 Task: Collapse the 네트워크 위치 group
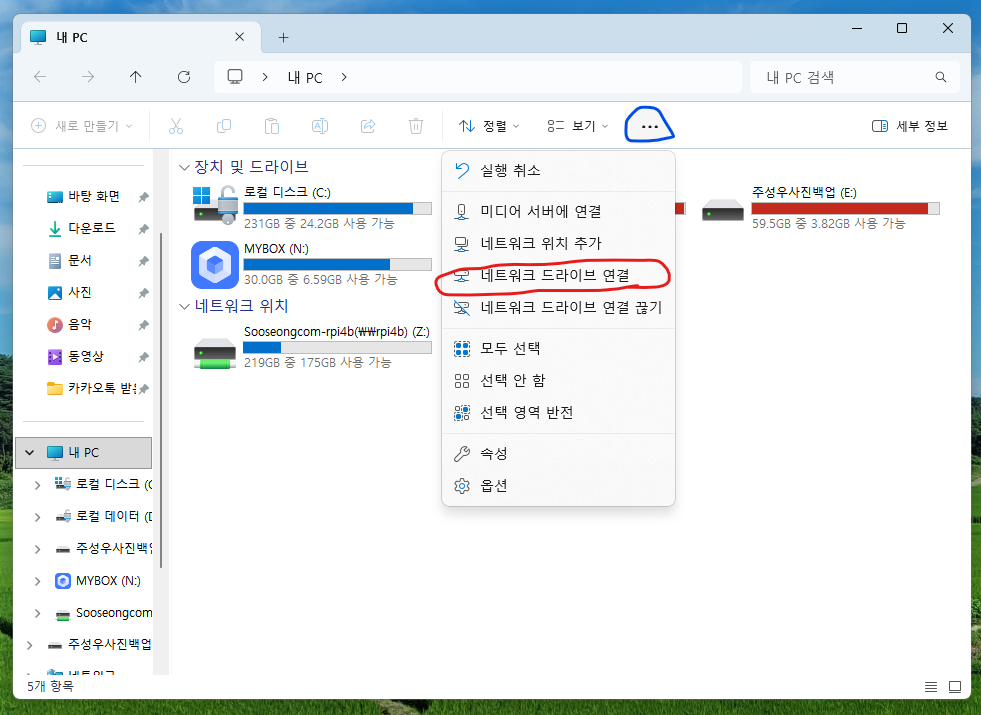pos(184,306)
